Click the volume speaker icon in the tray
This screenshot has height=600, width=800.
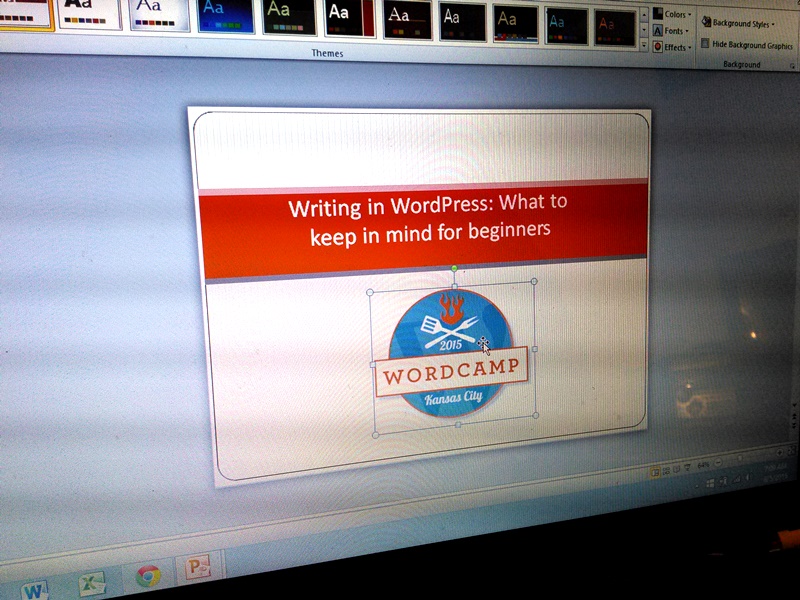(x=747, y=478)
